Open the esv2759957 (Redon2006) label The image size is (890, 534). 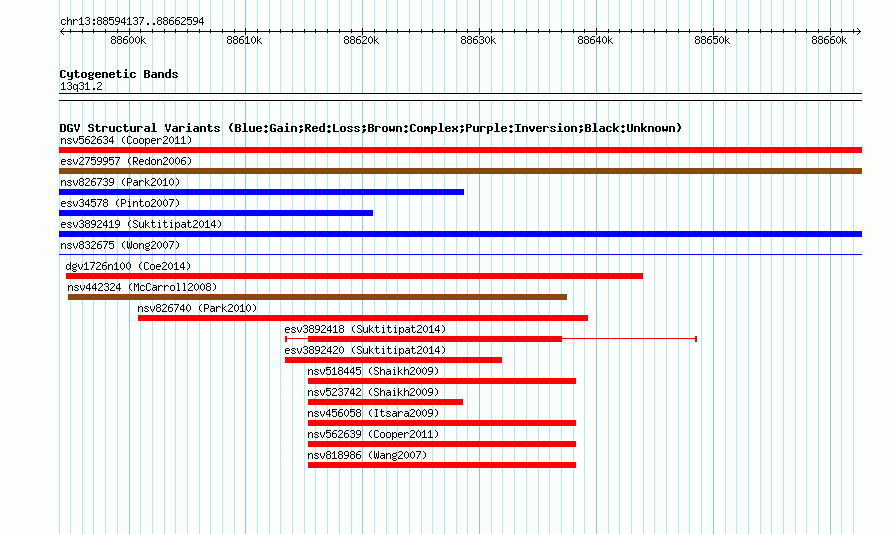point(126,161)
